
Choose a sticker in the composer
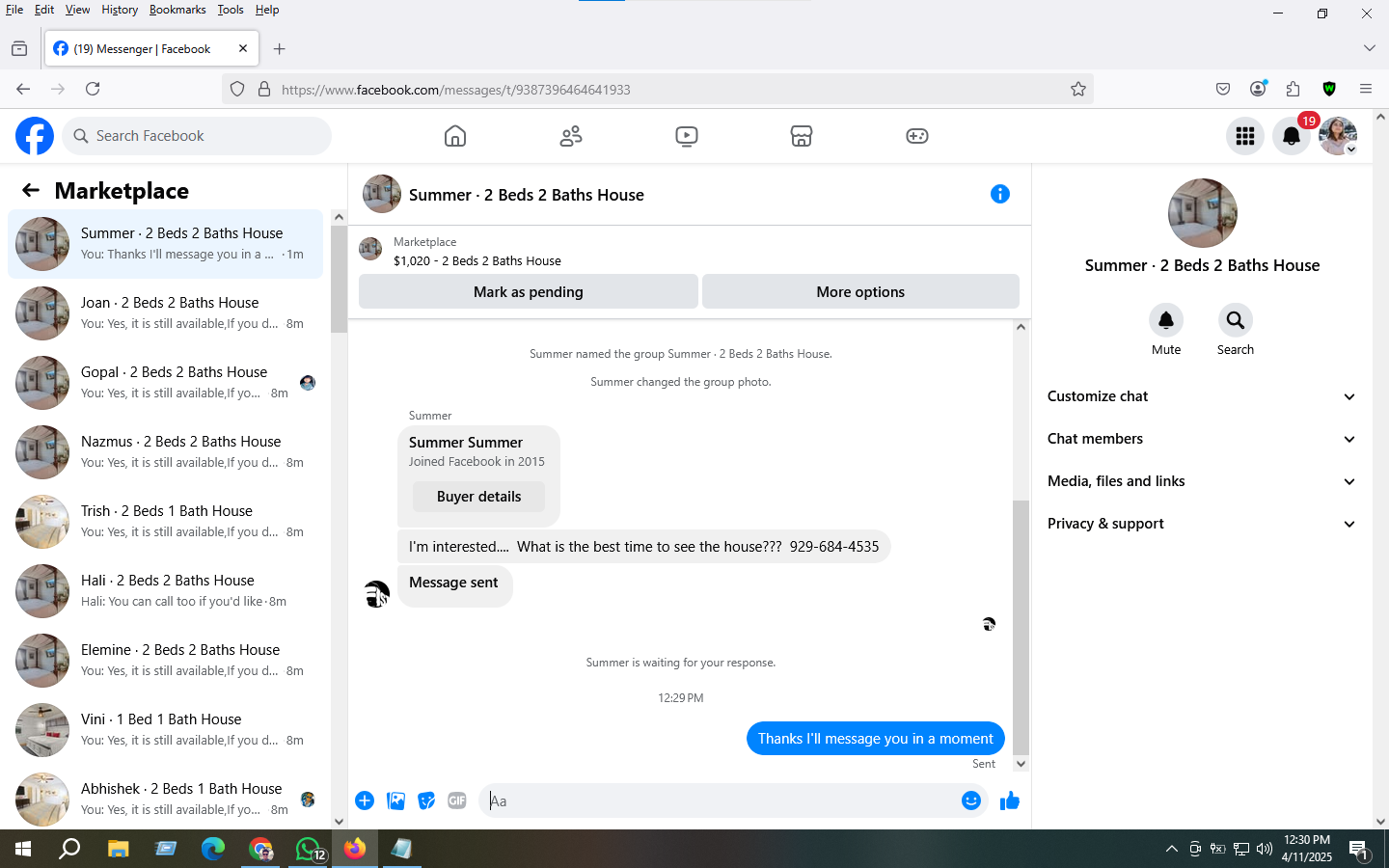click(x=426, y=800)
